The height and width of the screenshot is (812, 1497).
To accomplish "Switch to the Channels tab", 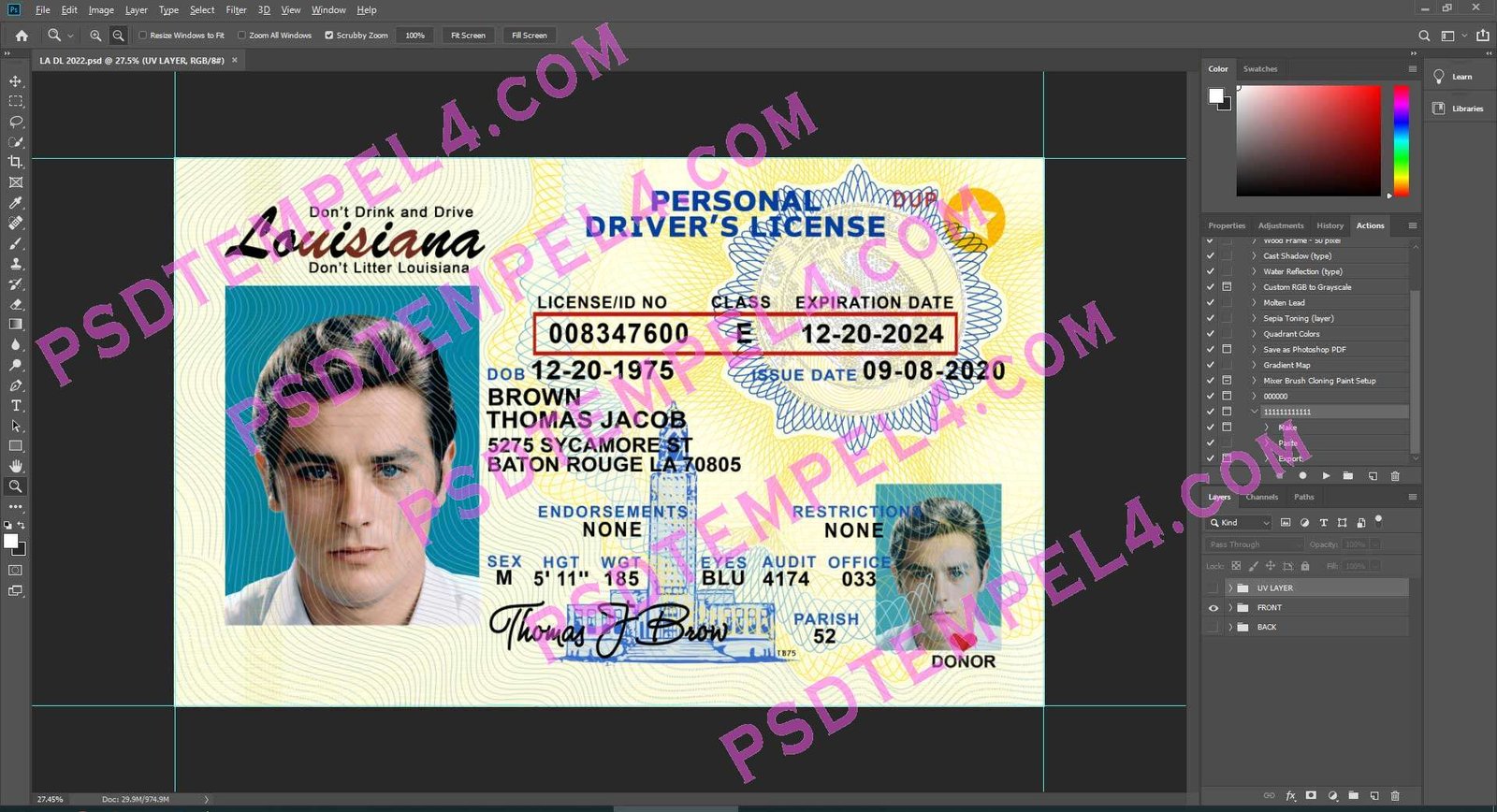I will coord(1261,497).
